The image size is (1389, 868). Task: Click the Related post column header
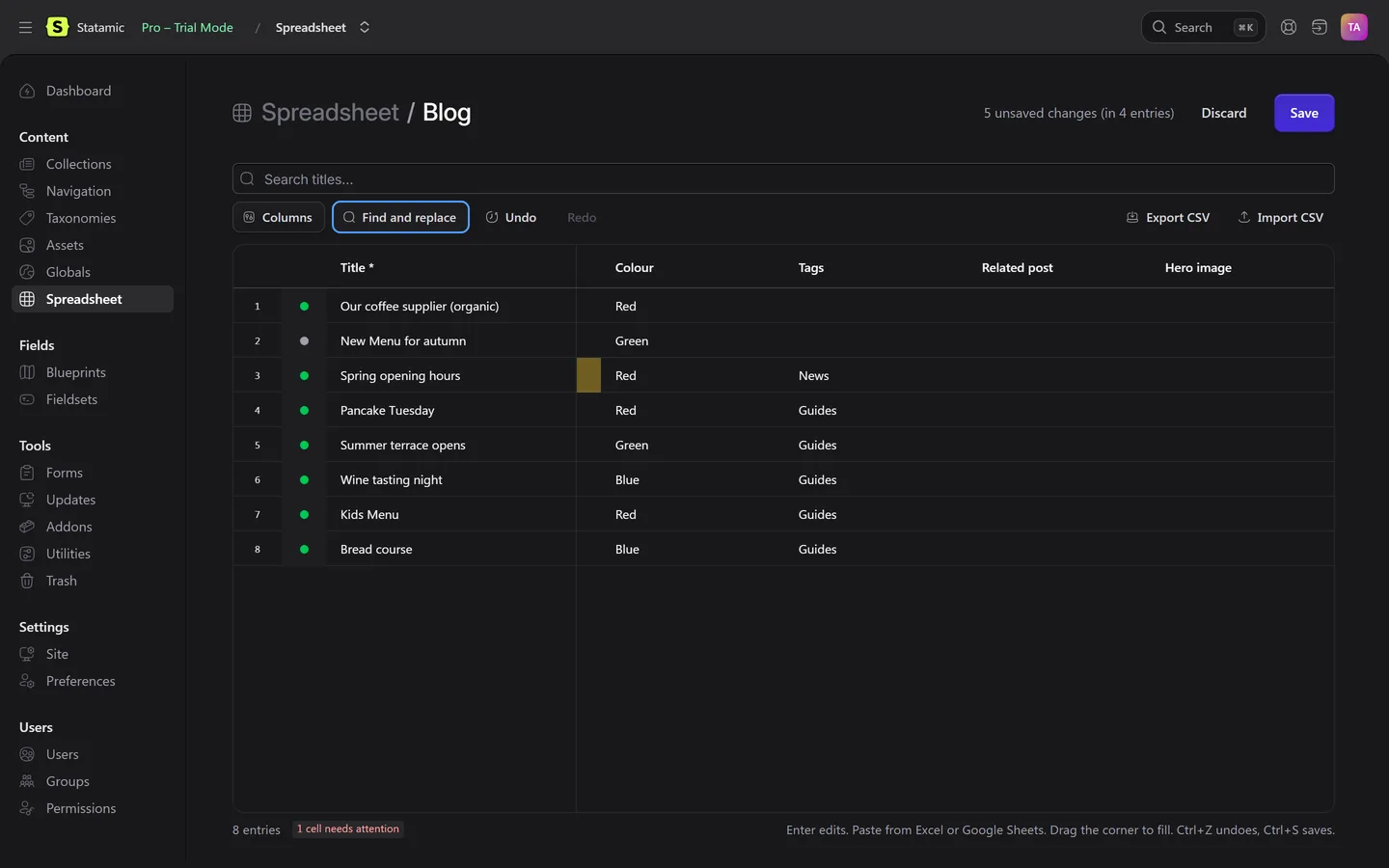(x=1018, y=267)
